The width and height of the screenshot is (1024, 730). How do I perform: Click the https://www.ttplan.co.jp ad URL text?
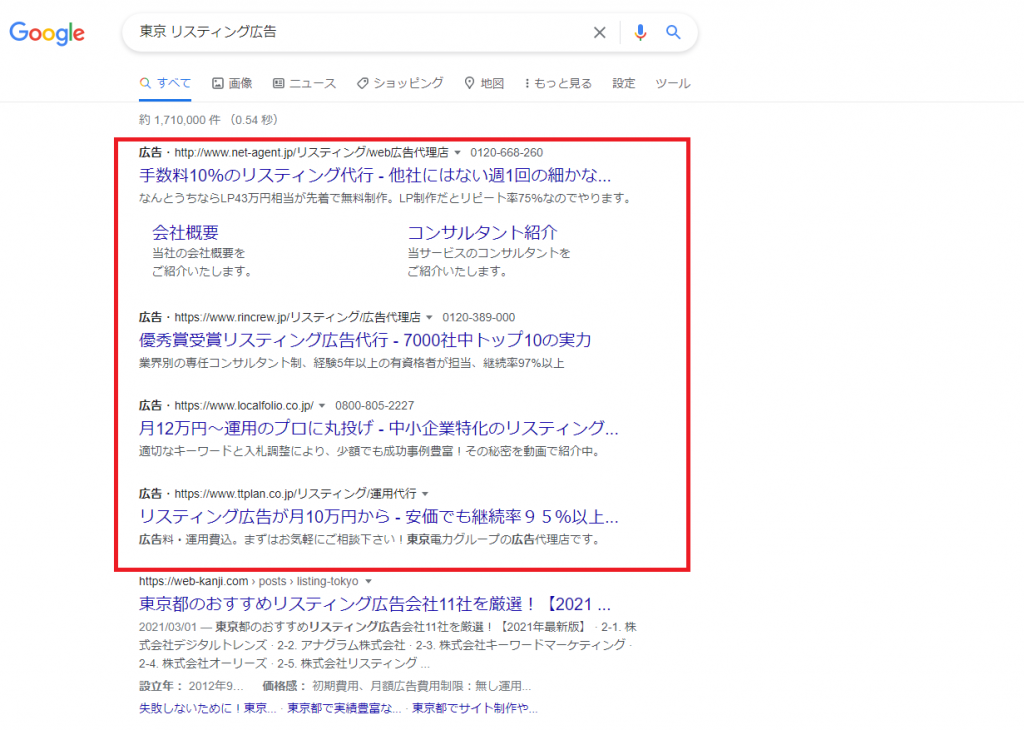pos(295,494)
